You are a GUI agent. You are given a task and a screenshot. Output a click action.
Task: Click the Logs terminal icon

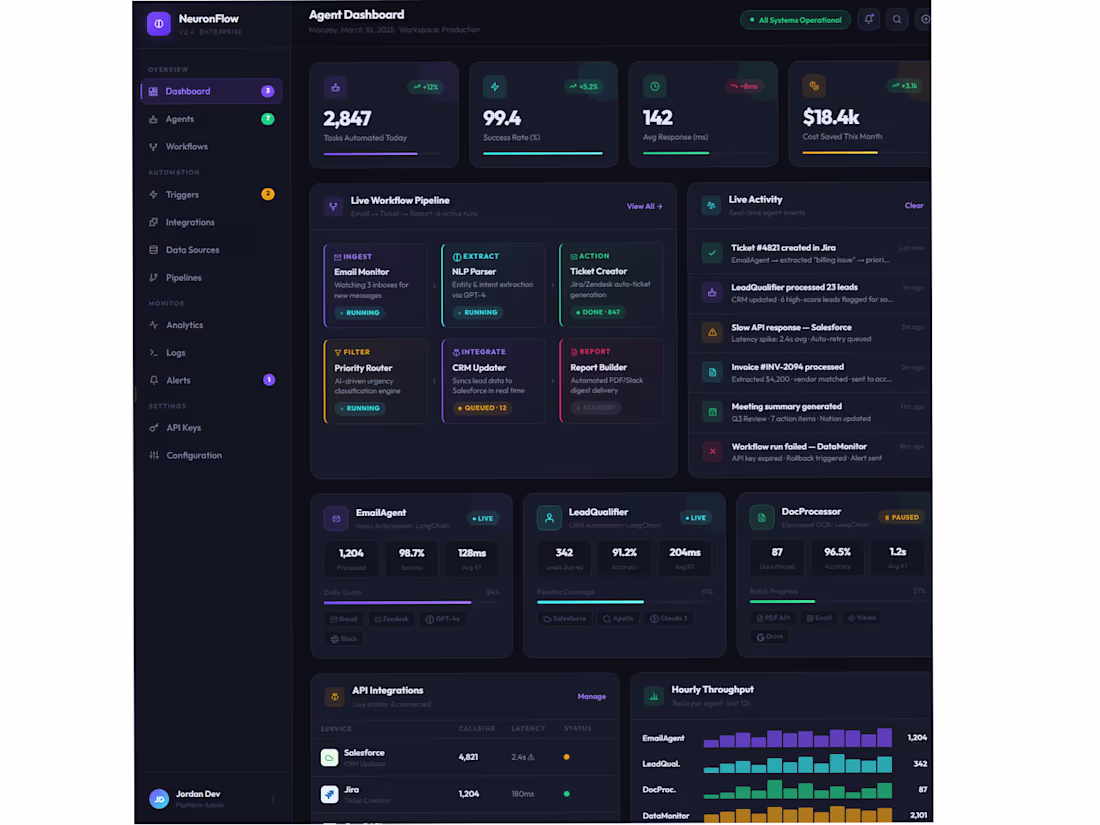click(x=154, y=353)
